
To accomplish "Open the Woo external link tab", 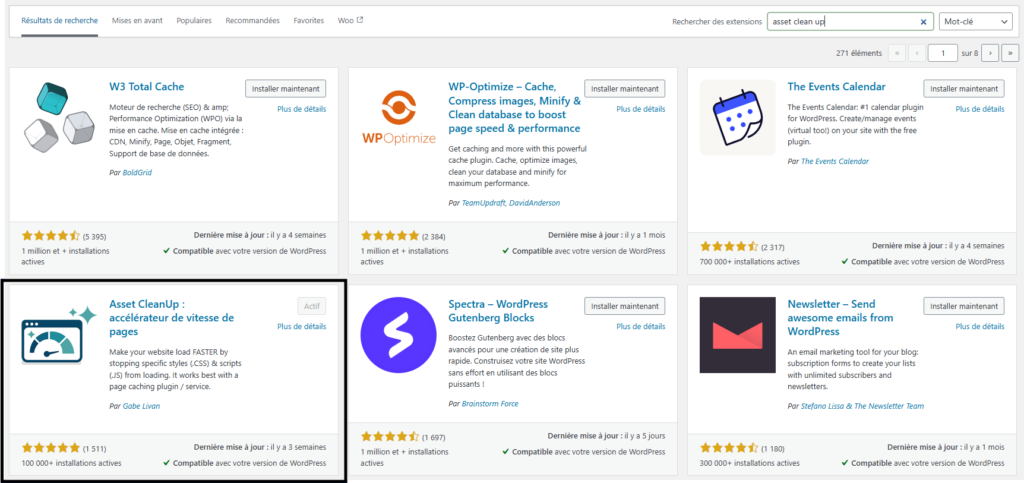I will (350, 20).
